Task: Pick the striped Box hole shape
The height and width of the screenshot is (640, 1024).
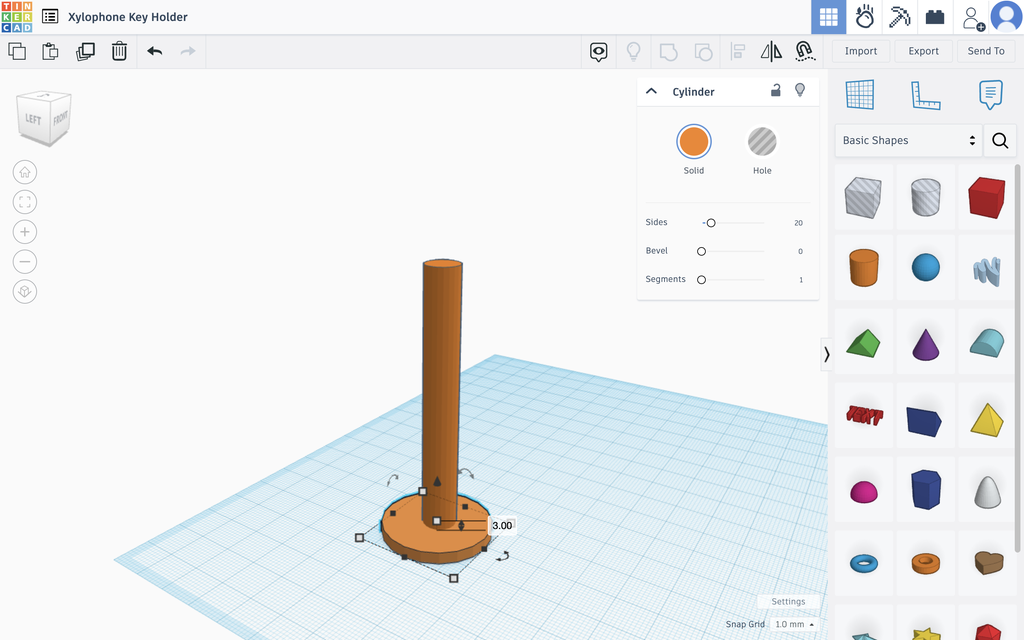Action: tap(863, 197)
